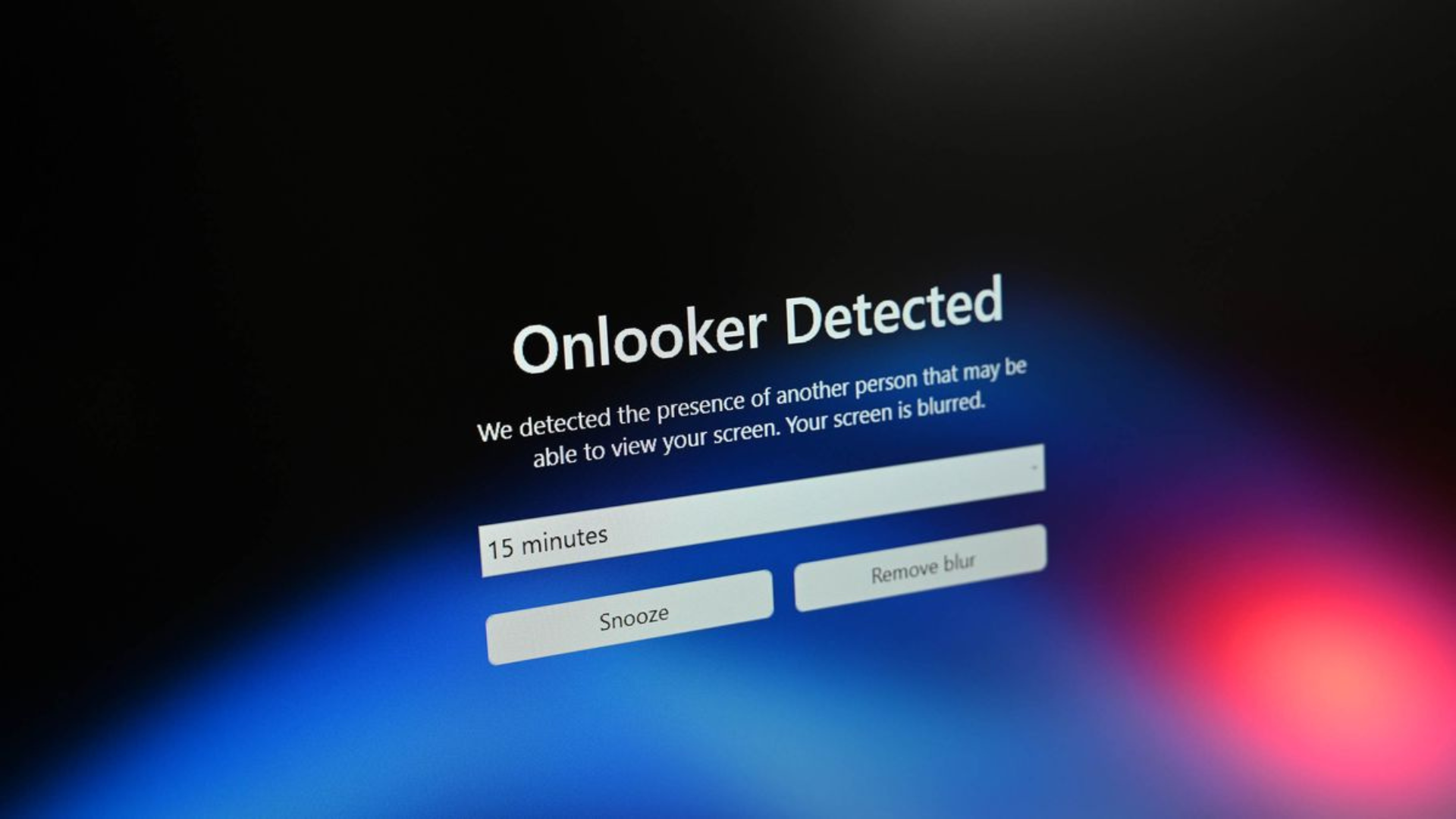
Task: Expand the snooze time combo box
Action: pos(761,510)
